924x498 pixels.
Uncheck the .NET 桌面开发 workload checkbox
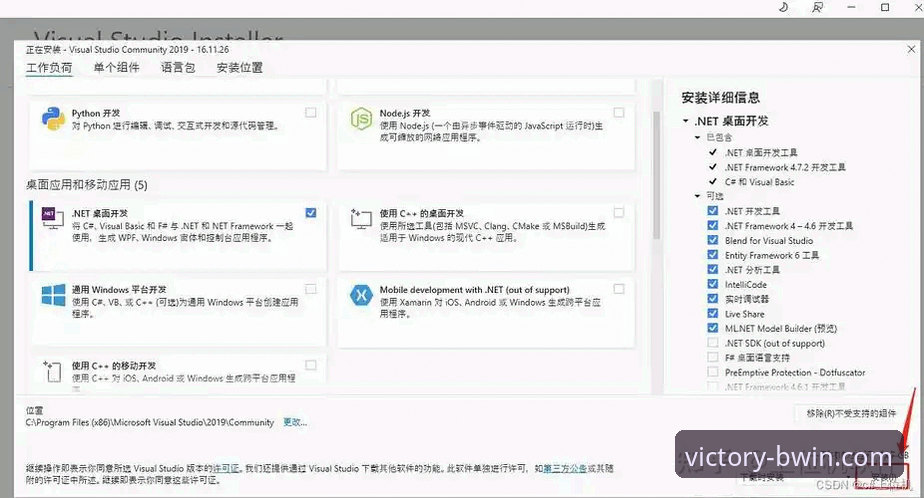[x=311, y=212]
